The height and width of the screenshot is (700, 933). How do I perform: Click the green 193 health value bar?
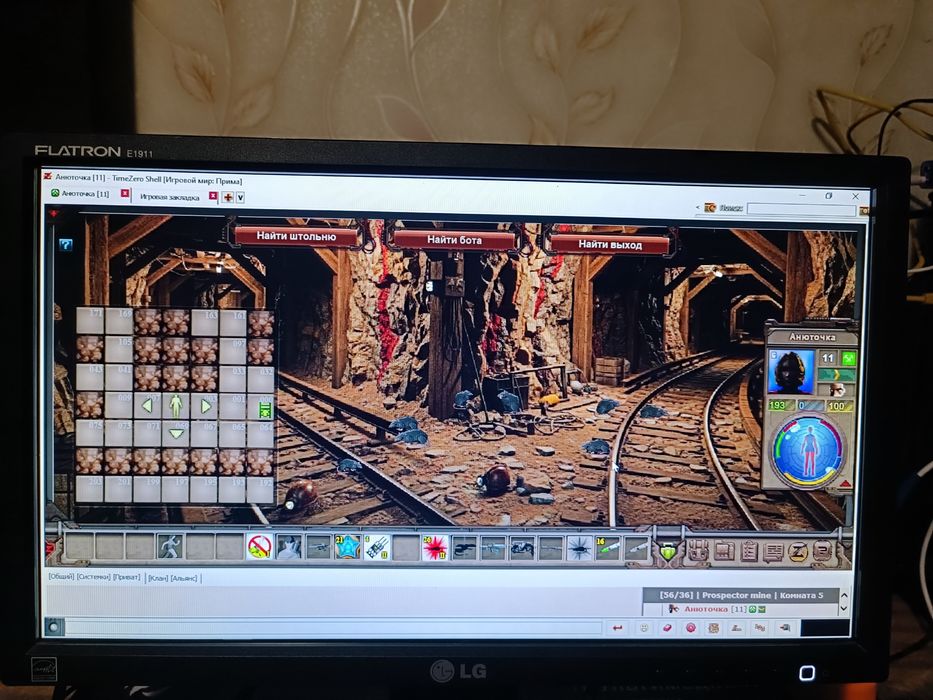point(780,405)
